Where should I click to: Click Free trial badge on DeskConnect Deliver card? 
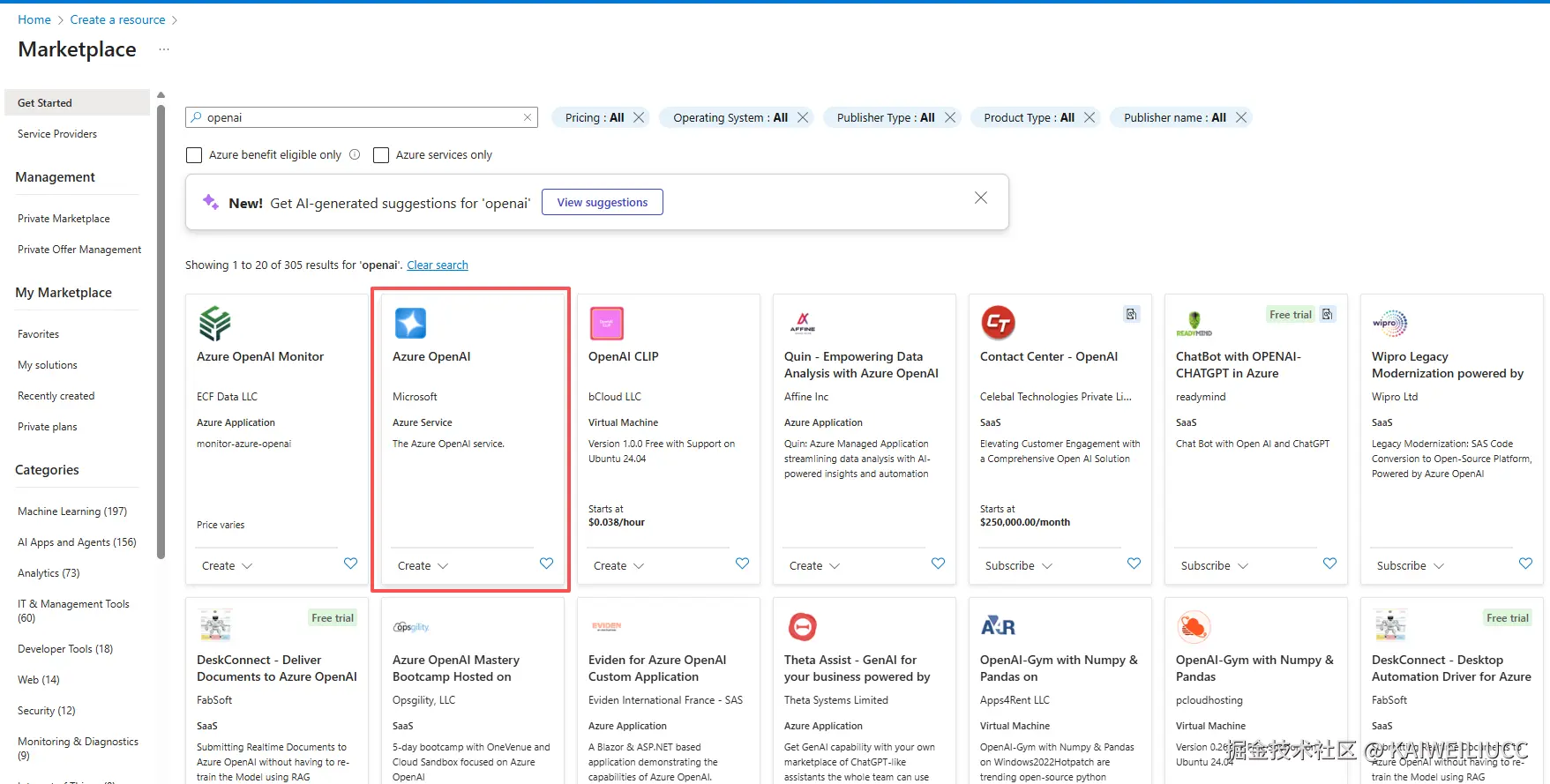[333, 617]
